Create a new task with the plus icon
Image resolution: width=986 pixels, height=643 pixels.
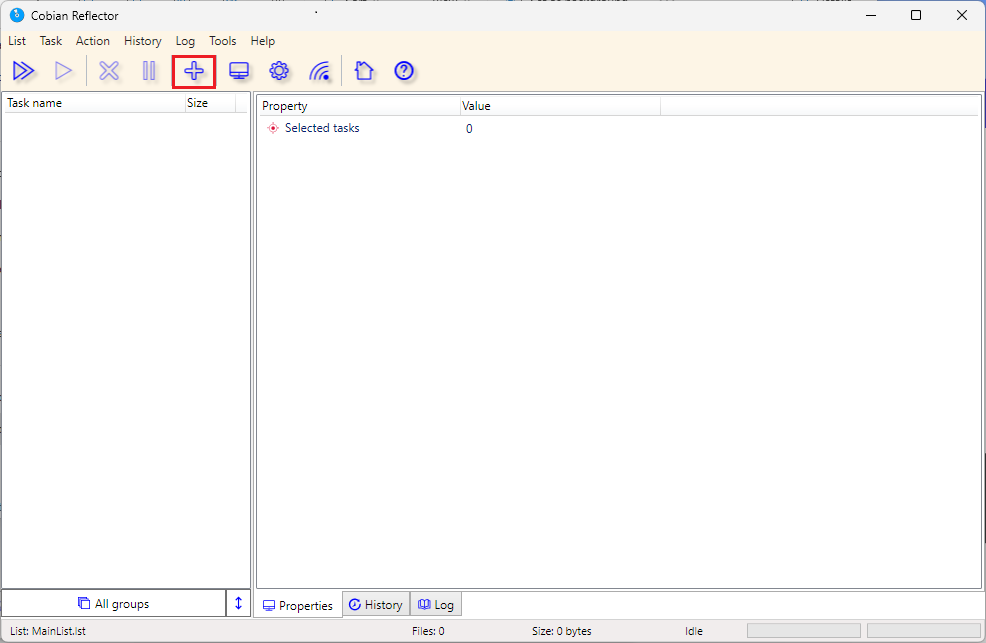pos(194,71)
